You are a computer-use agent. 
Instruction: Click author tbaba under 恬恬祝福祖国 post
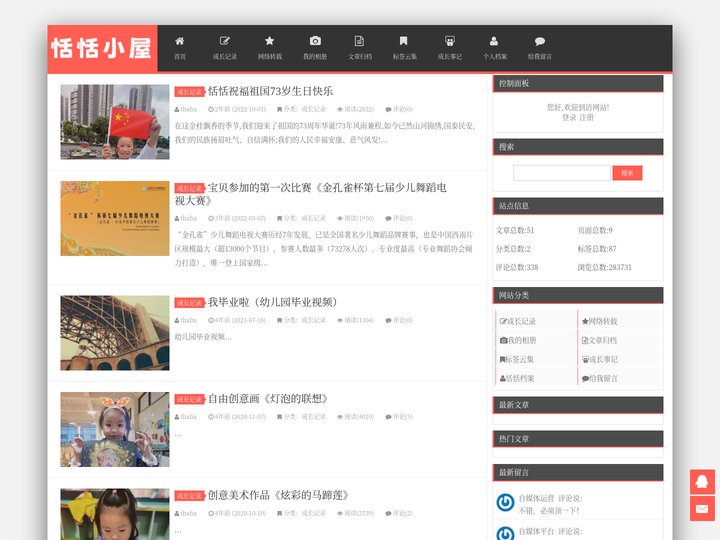pos(186,109)
